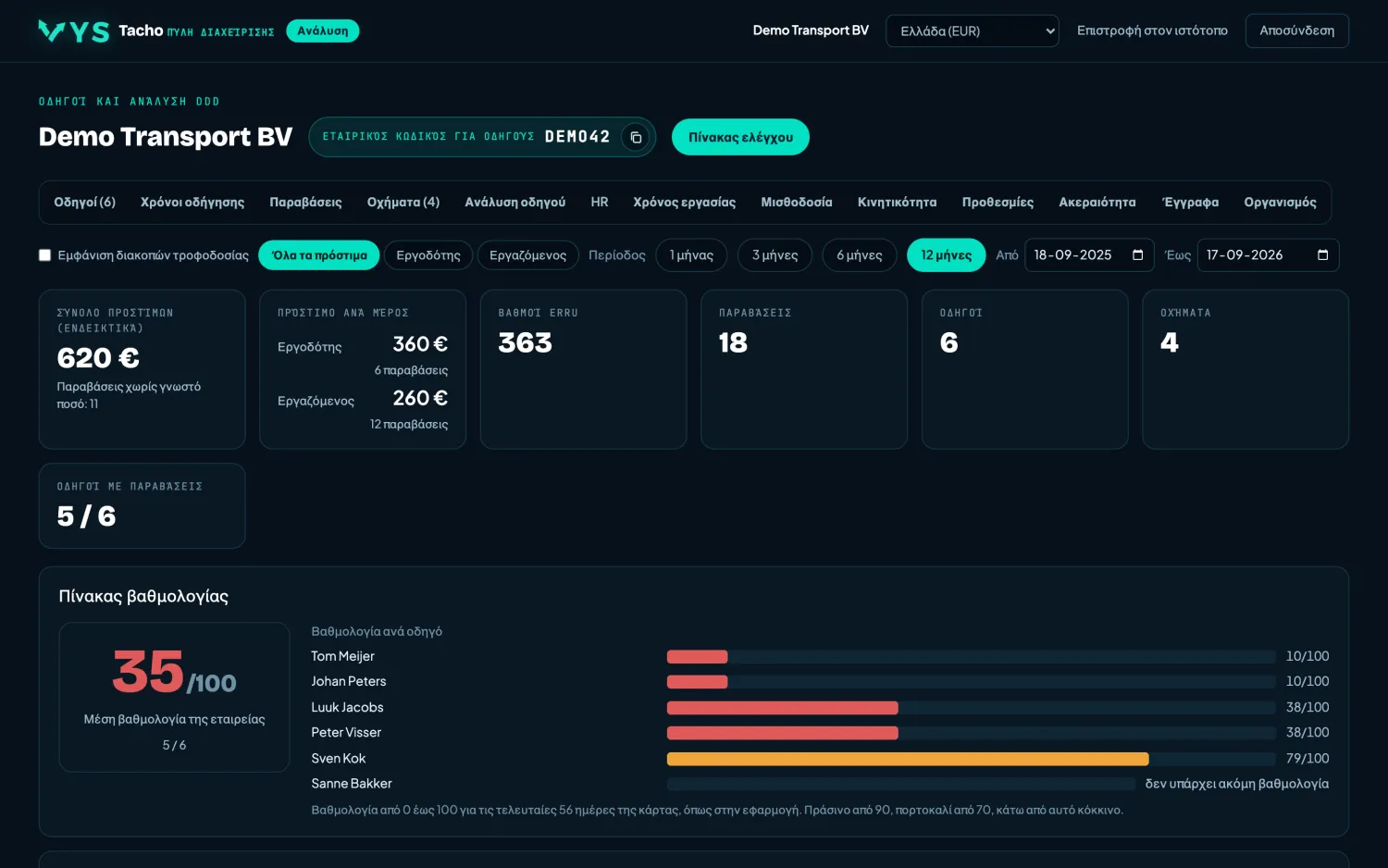Screen dimensions: 1388x868
Task: Go to the Παραβάσεις tab
Action: 305,203
